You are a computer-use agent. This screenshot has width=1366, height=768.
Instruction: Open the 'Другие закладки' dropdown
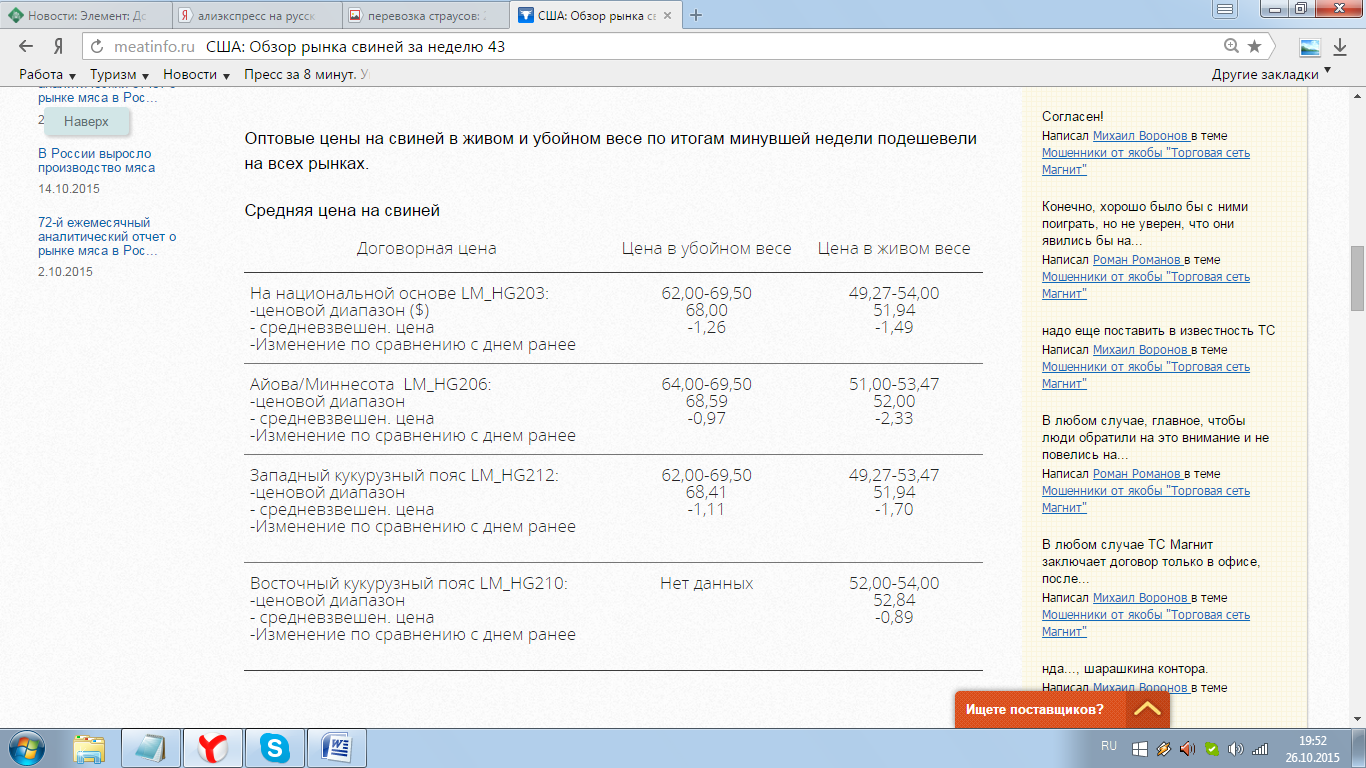(1271, 75)
